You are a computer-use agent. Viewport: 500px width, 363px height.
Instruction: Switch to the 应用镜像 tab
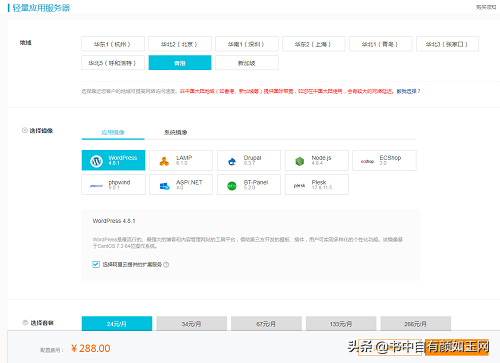[113, 132]
